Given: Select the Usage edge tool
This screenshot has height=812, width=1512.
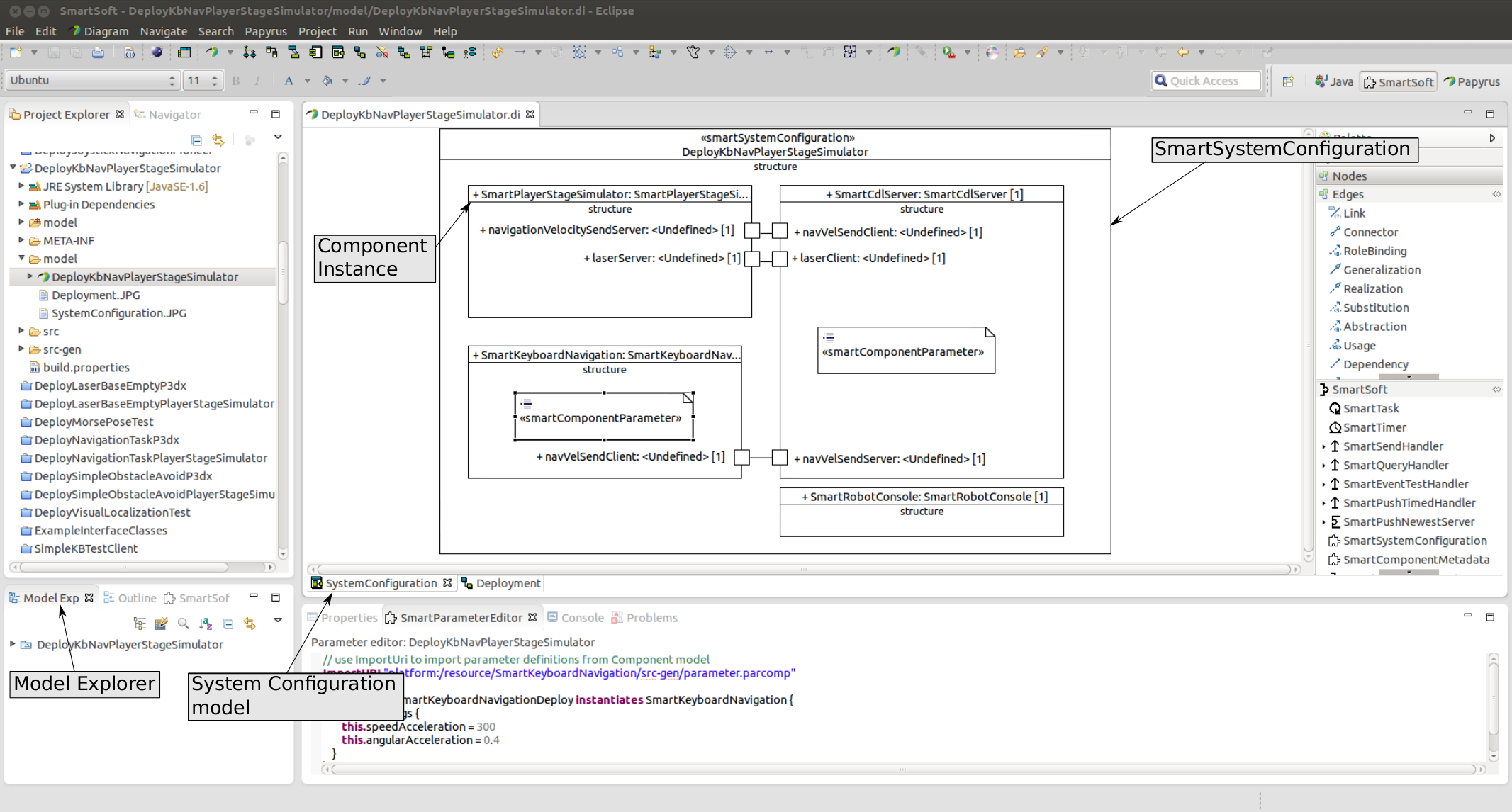Looking at the screenshot, I should point(1352,346).
